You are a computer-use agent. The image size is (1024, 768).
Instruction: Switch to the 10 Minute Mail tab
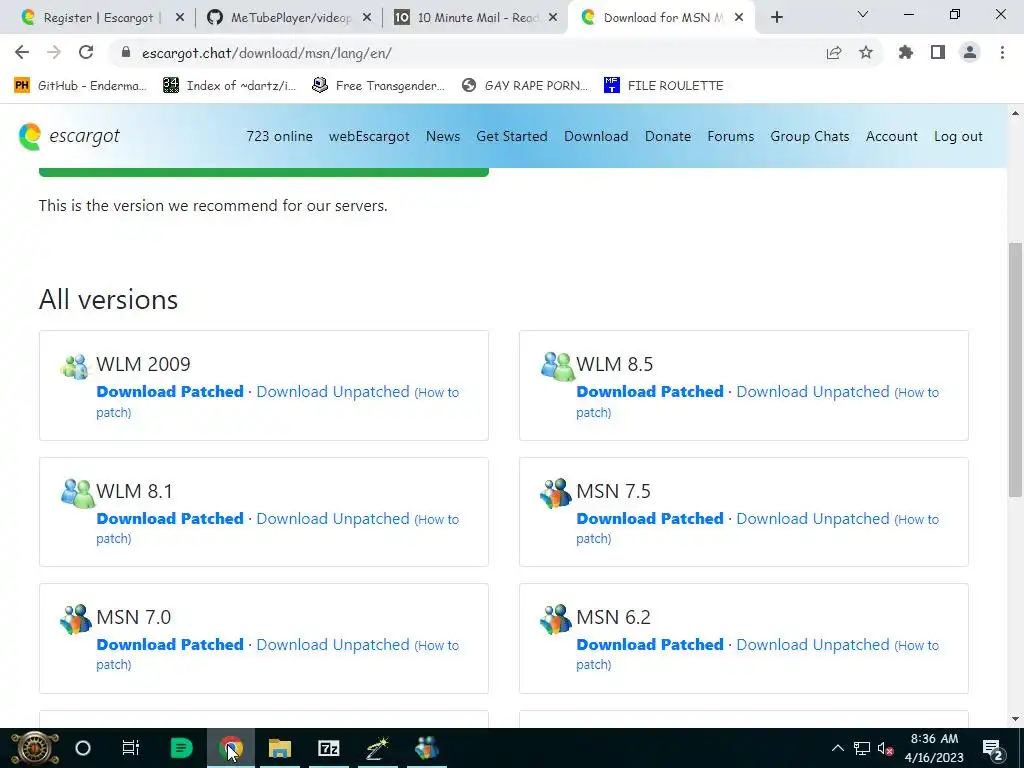click(477, 18)
